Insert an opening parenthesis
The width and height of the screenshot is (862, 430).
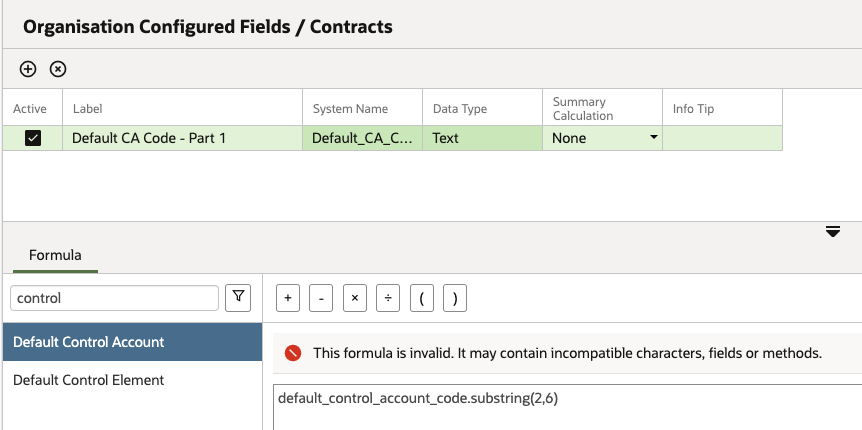pos(422,299)
